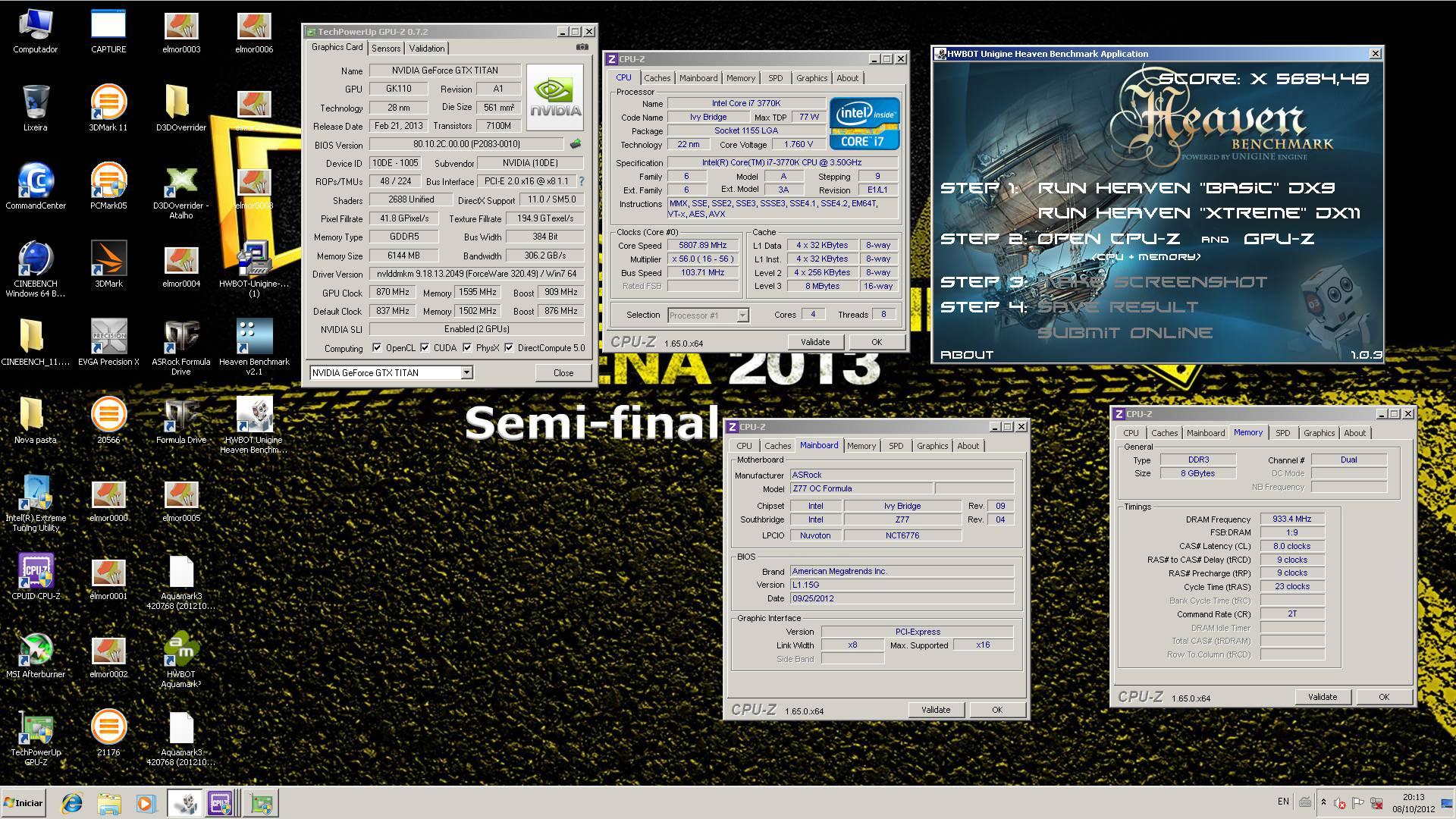Click DRAM Frequency value 933.4 MHz
The height and width of the screenshot is (819, 1456).
pos(1291,519)
